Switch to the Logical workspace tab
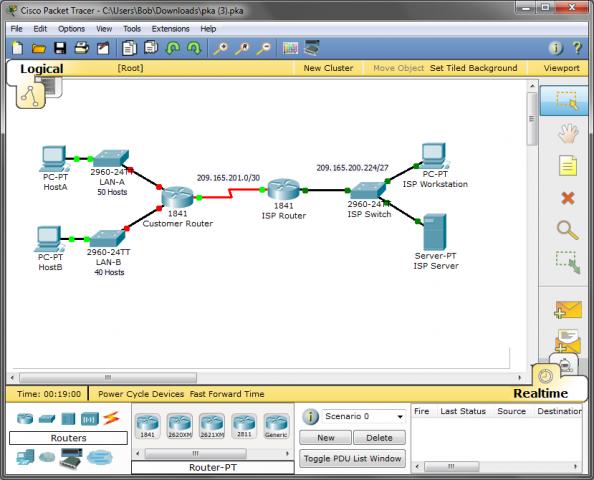 [42, 69]
